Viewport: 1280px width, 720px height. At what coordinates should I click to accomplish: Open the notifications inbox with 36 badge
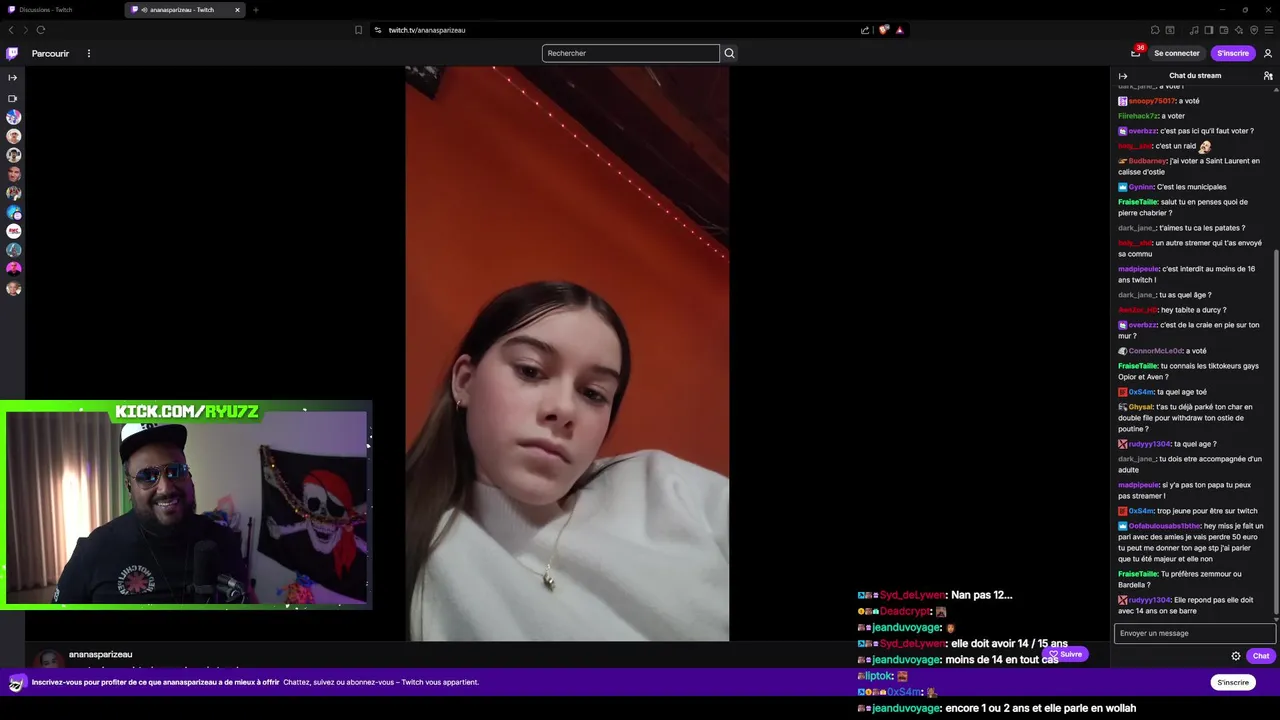tap(1136, 53)
